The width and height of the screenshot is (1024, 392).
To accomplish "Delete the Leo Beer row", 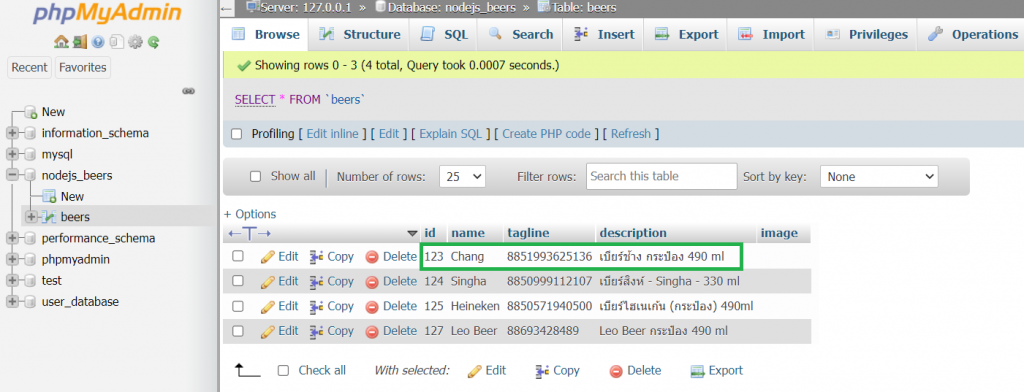I will (391, 331).
